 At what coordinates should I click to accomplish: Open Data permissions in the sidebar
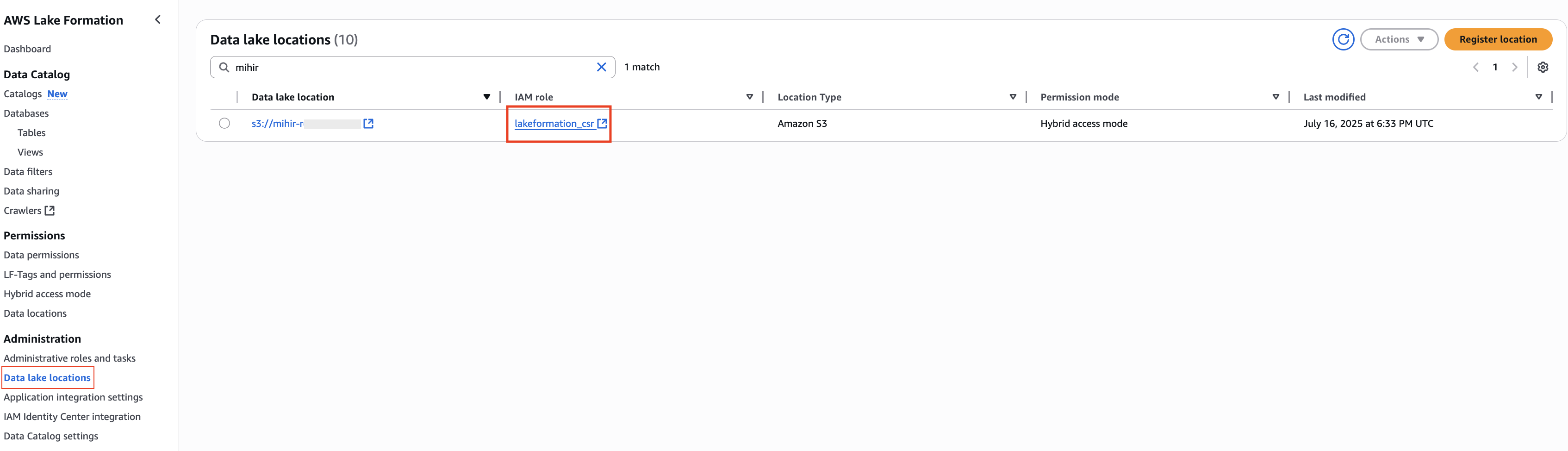click(x=41, y=255)
